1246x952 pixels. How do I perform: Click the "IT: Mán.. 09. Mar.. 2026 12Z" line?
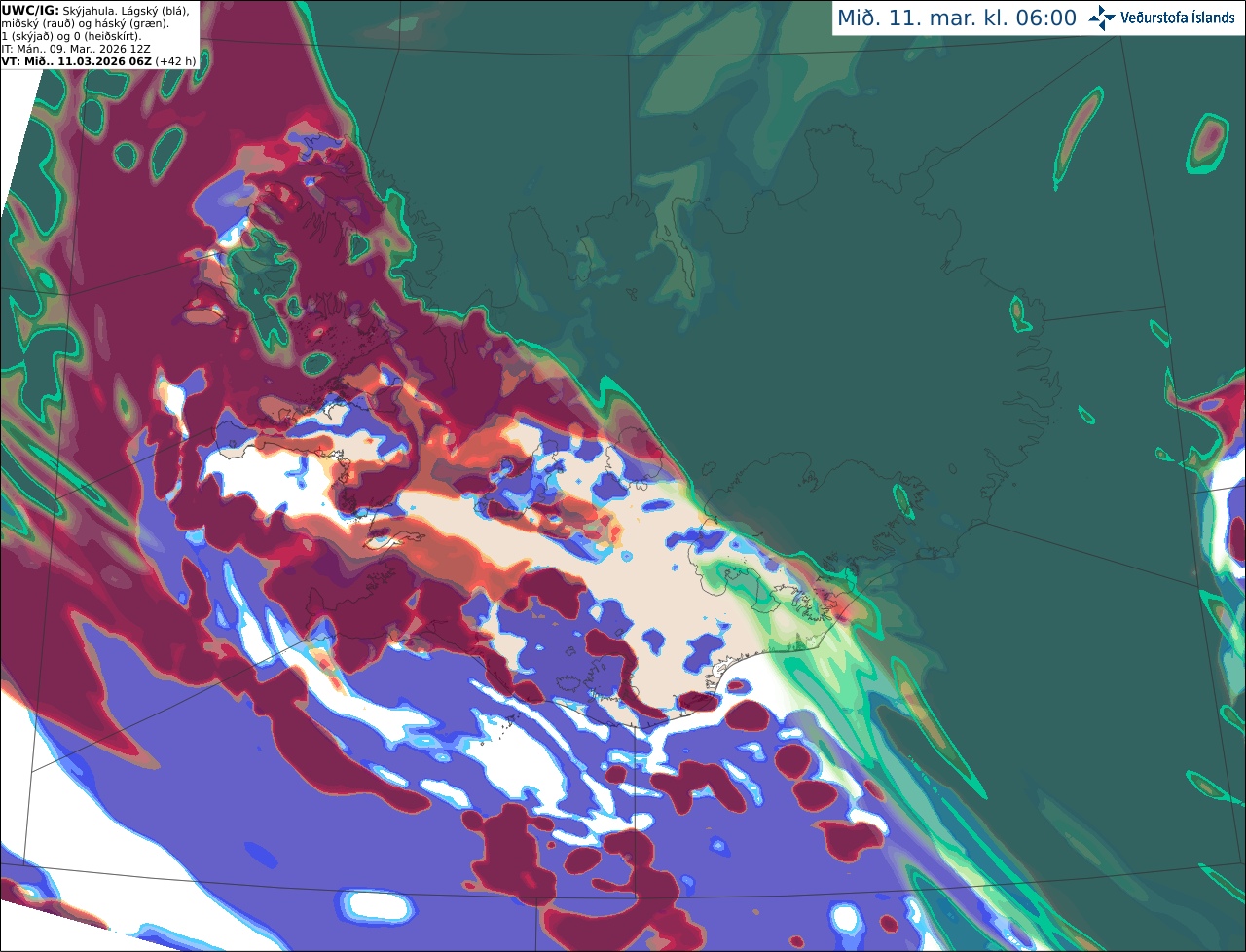click(76, 48)
